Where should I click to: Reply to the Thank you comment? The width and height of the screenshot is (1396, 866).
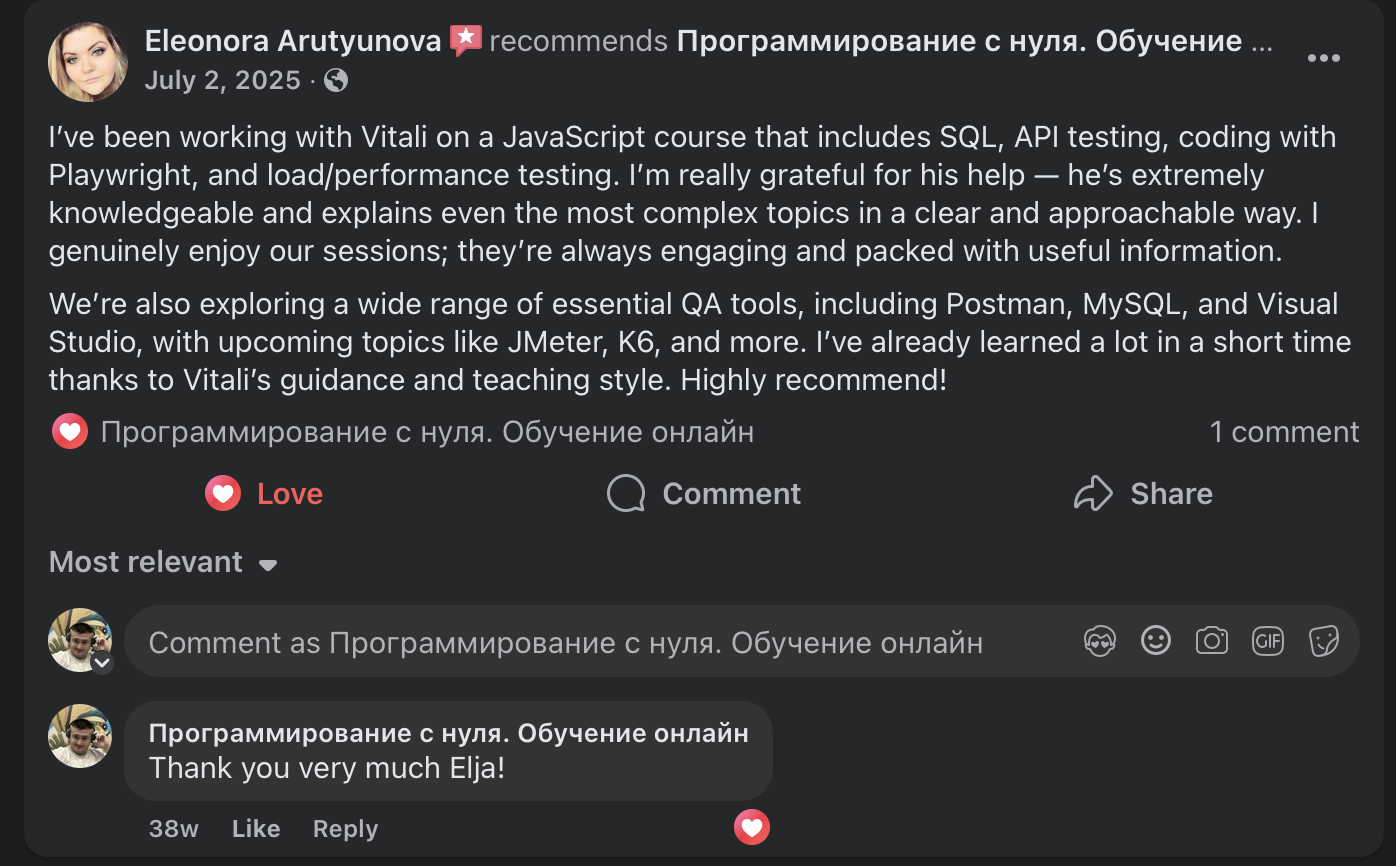[345, 829]
